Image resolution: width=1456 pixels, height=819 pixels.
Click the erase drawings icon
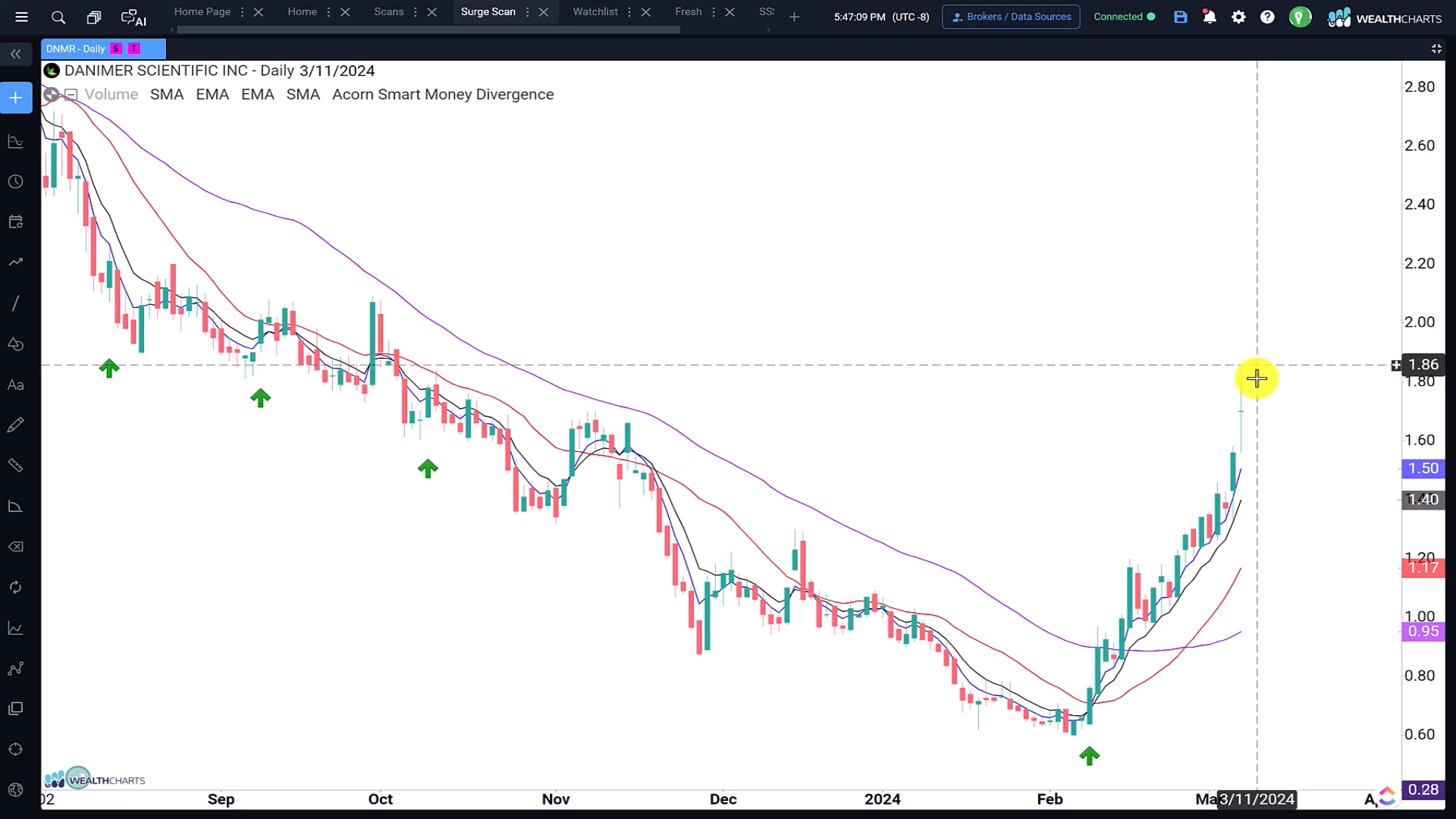(x=16, y=547)
